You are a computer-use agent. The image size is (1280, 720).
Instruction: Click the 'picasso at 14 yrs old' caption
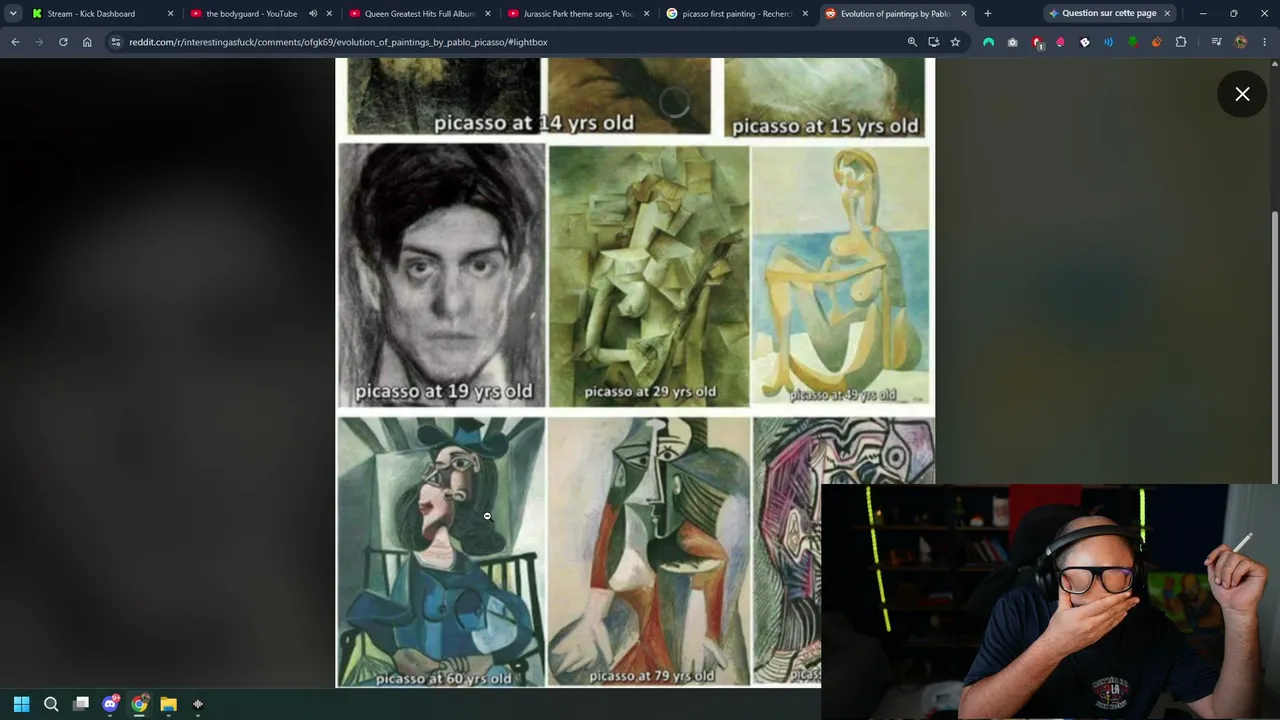(x=534, y=123)
